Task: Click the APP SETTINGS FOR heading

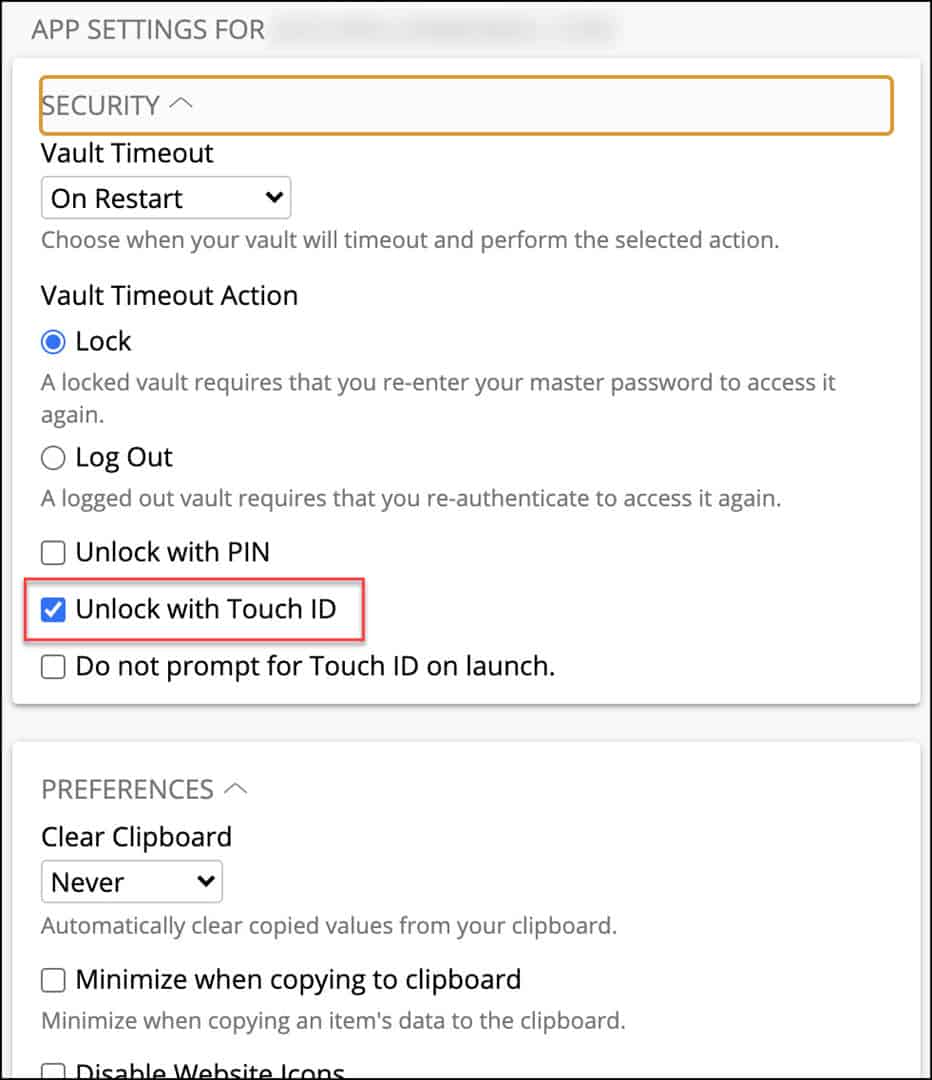Action: tap(146, 29)
